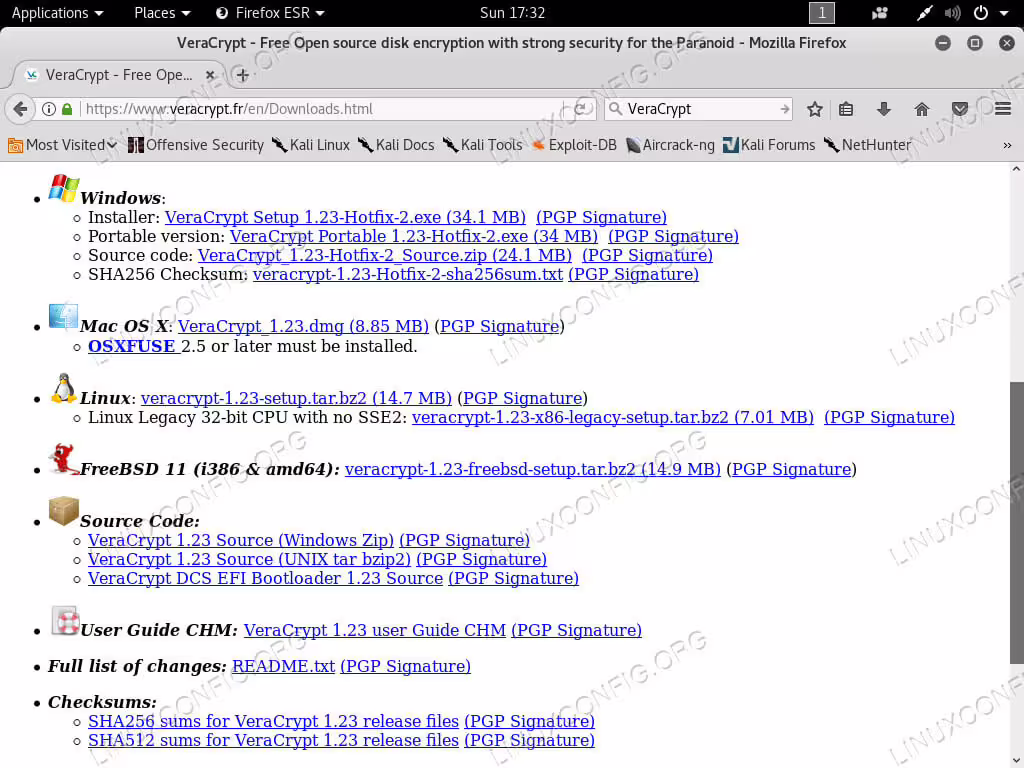This screenshot has width=1024, height=768.
Task: Click the green padlock security icon
Action: [x=67, y=109]
